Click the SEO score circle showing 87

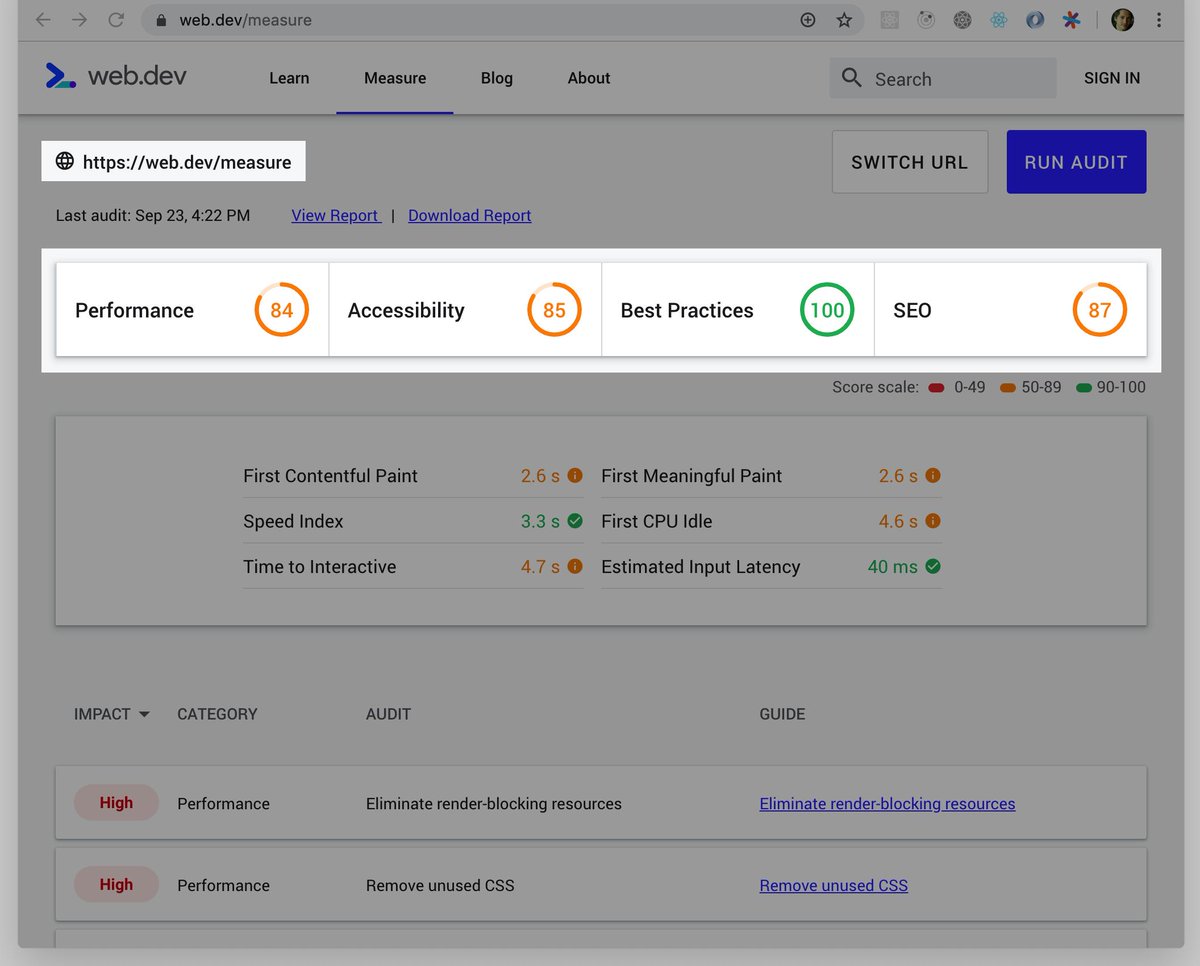pyautogui.click(x=1100, y=310)
